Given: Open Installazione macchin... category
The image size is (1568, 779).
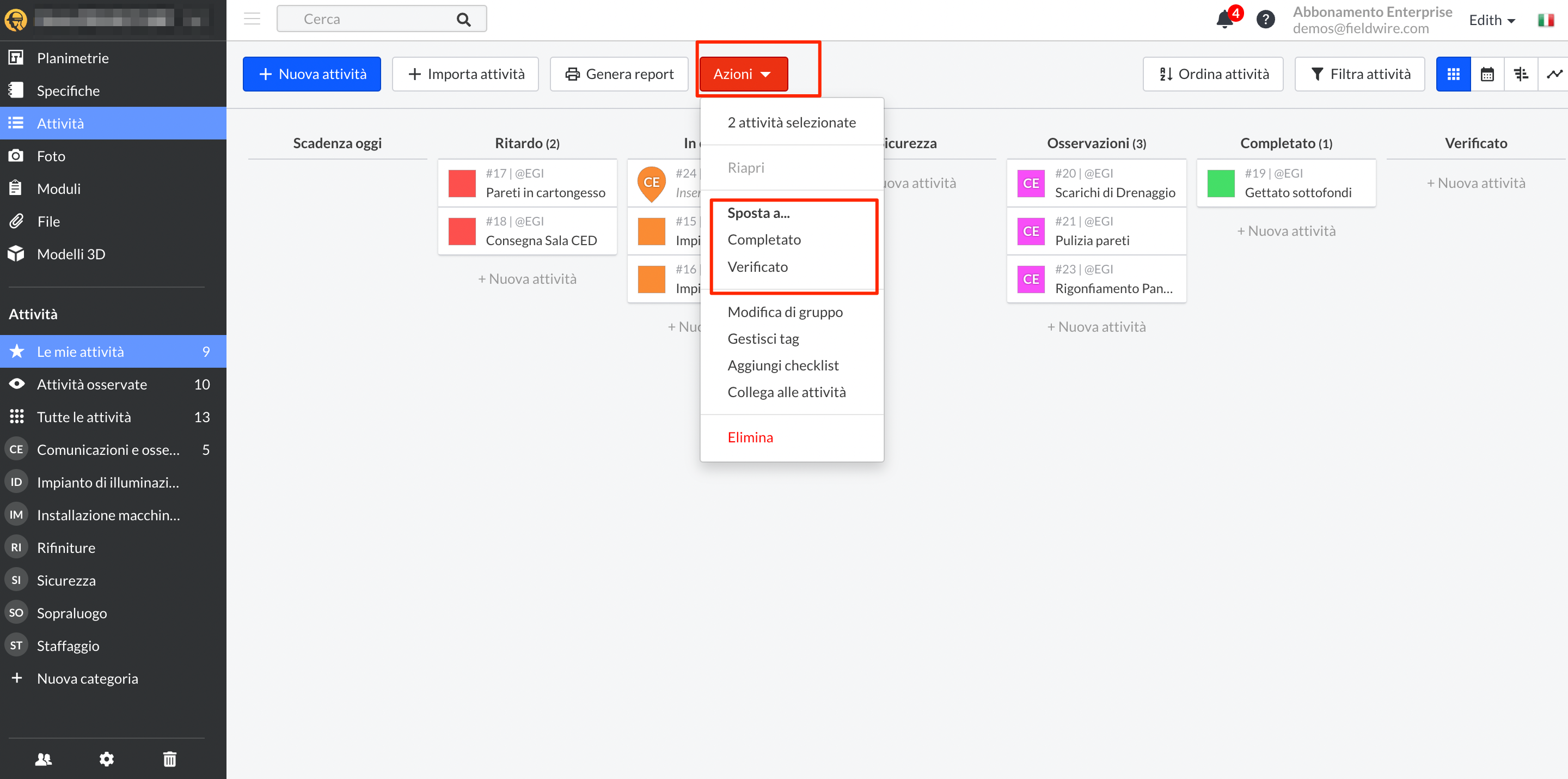Looking at the screenshot, I should [x=113, y=515].
